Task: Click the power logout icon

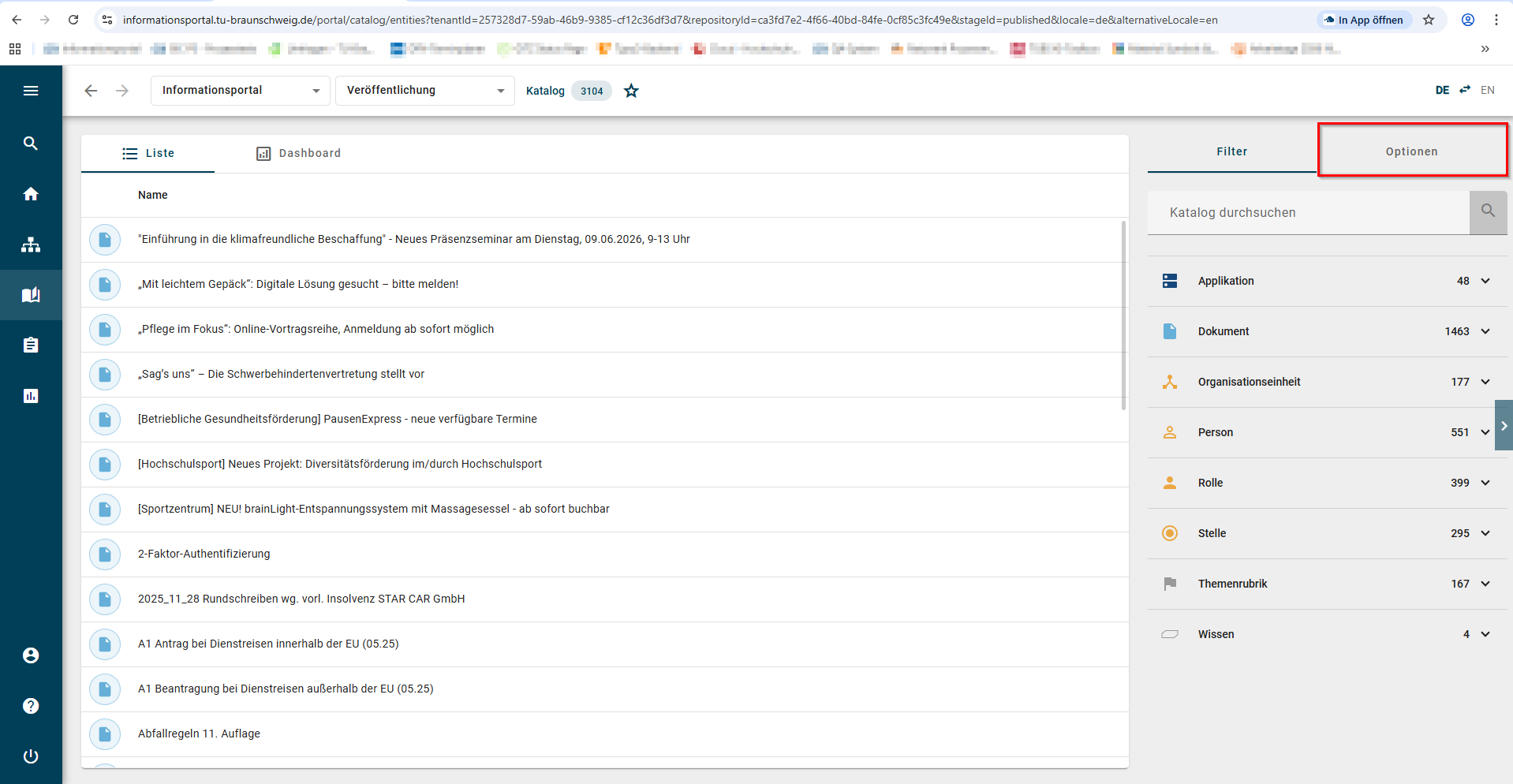Action: (31, 756)
